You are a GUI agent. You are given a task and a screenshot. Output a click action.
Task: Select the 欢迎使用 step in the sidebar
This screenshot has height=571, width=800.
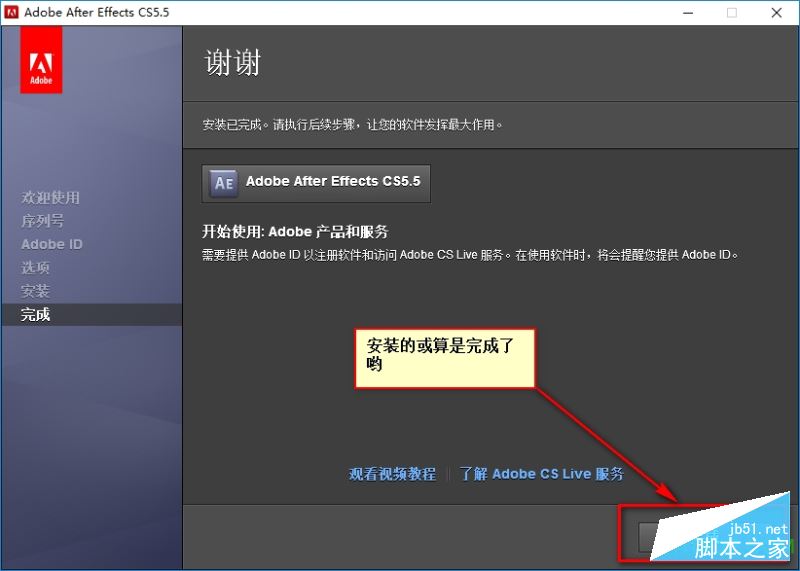51,197
